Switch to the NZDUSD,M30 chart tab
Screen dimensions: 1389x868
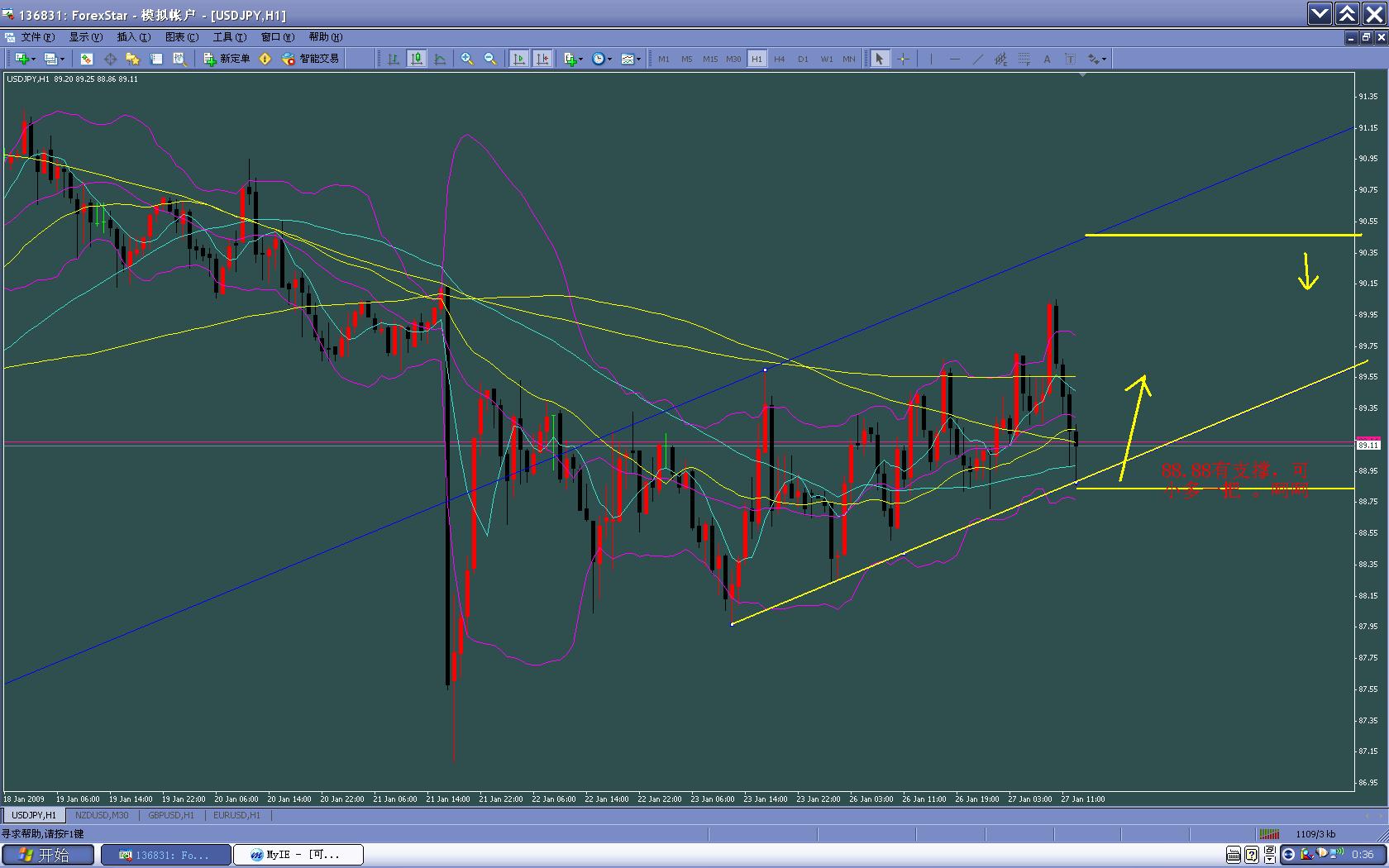coord(102,815)
